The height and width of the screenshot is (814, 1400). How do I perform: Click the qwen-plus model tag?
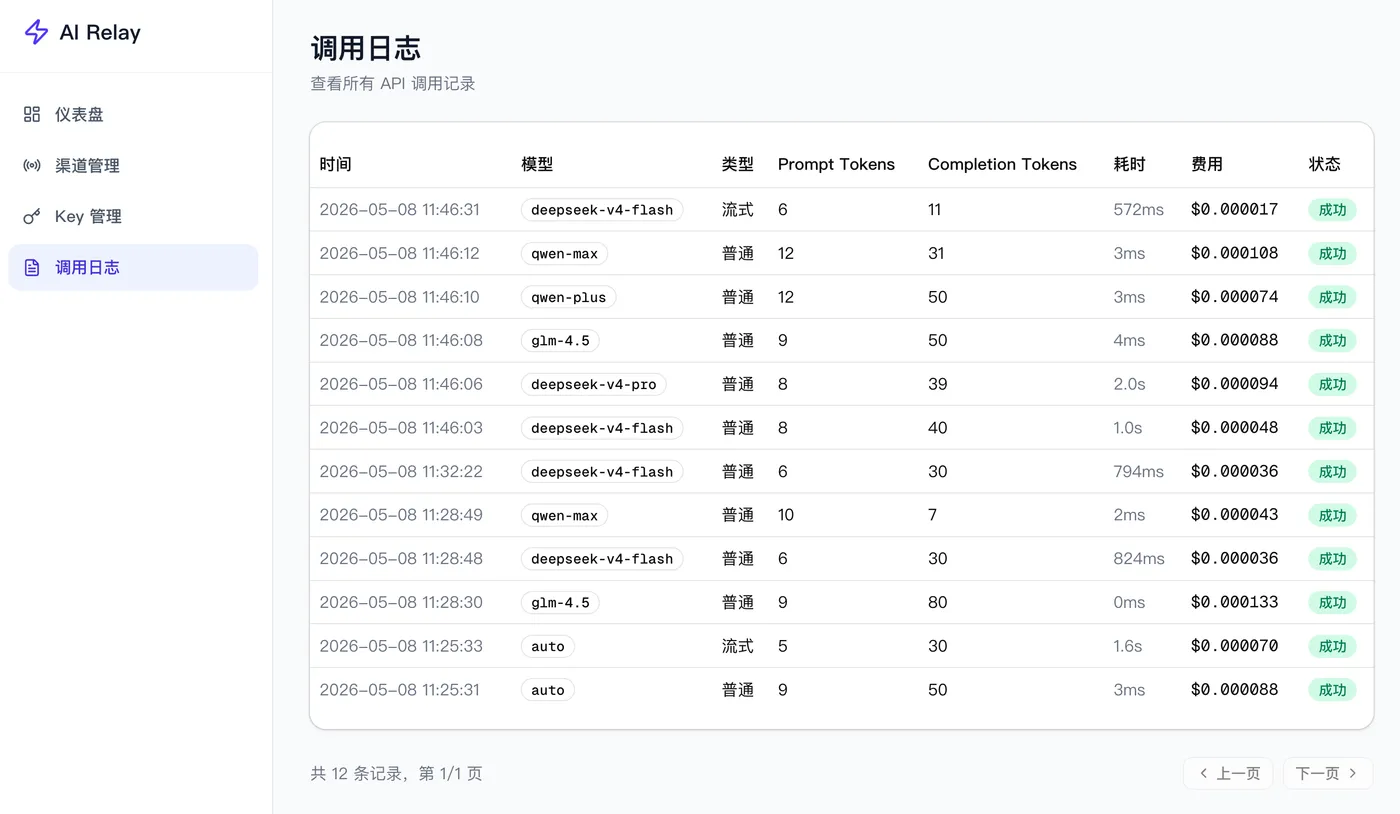pos(568,297)
